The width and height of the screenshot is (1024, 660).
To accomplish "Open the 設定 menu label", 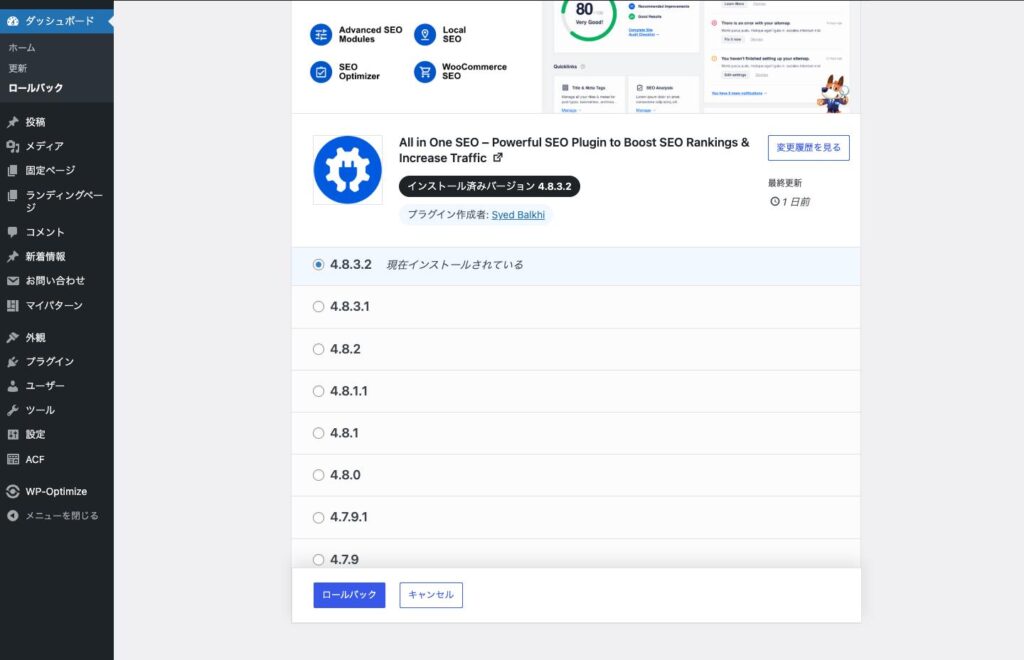I will pyautogui.click(x=35, y=434).
